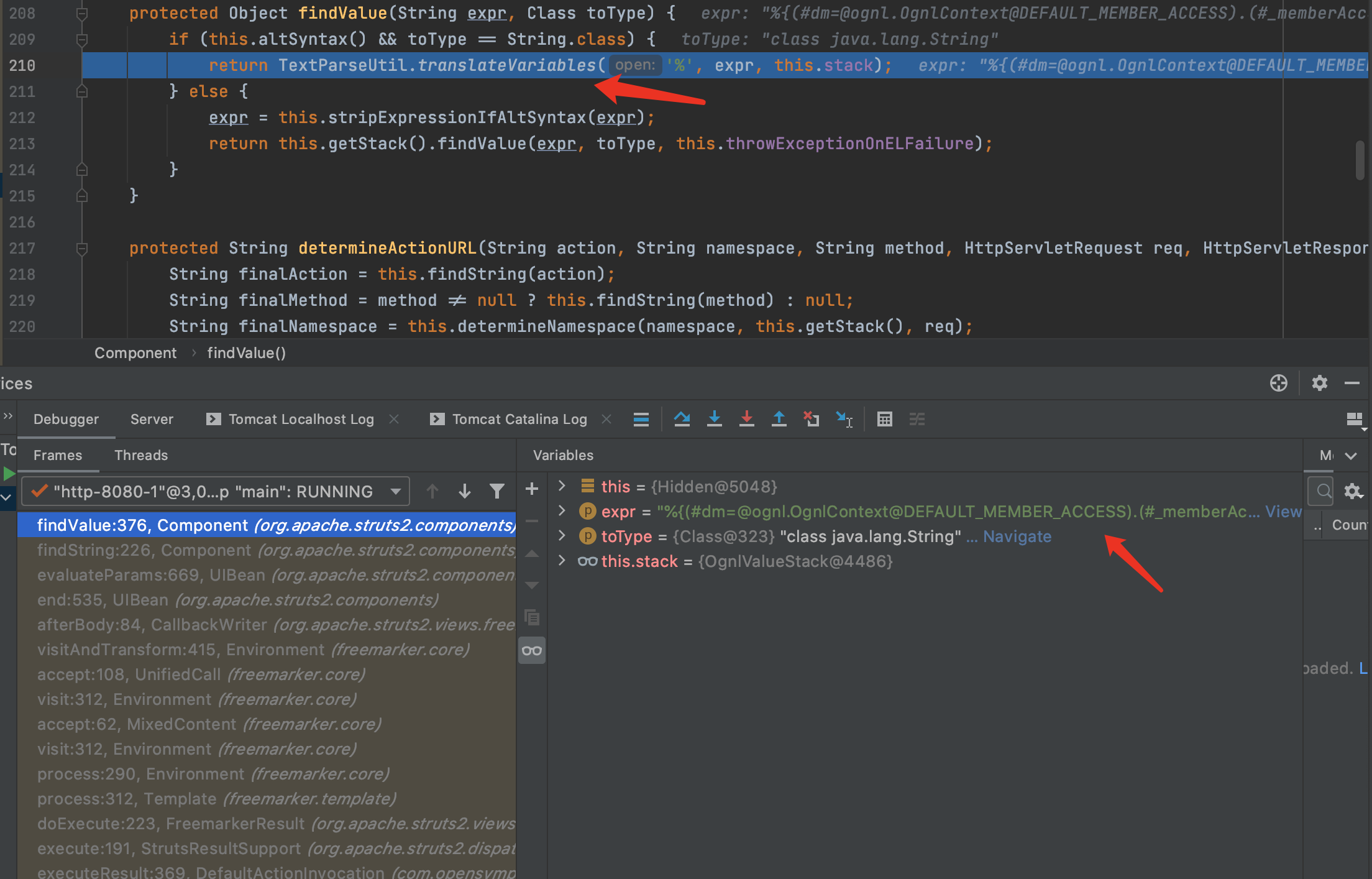Select the findValue:376, Component frame
This screenshot has height=879, width=1372.
coord(267,525)
